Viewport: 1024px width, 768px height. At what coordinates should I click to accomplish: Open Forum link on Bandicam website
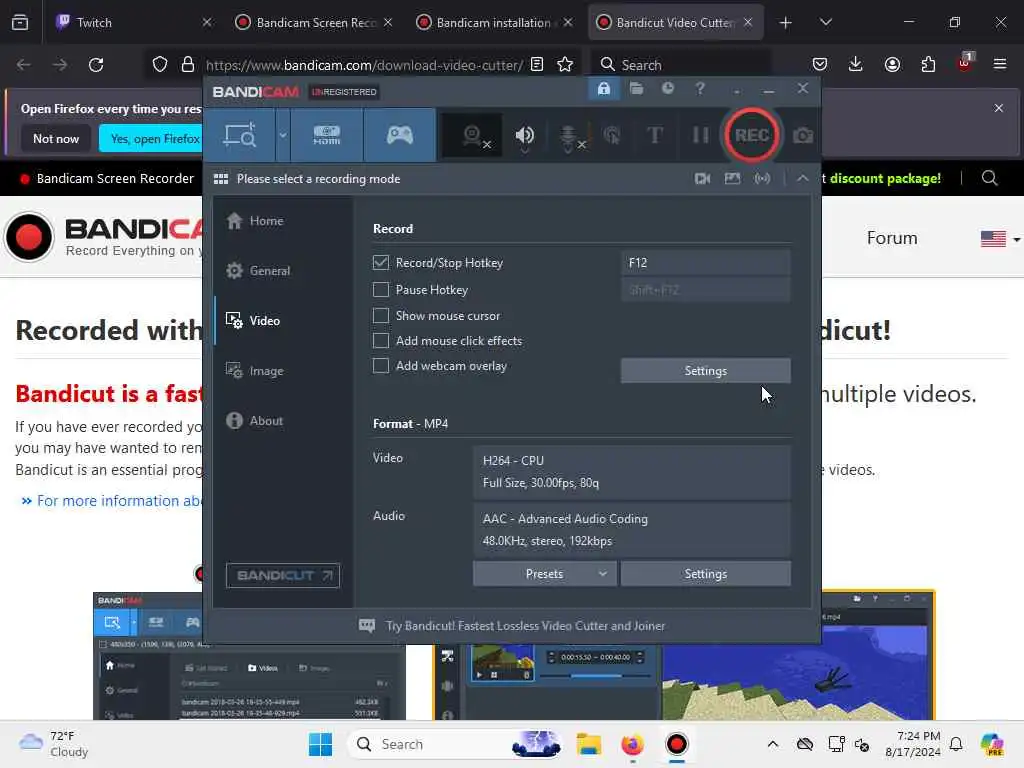892,238
